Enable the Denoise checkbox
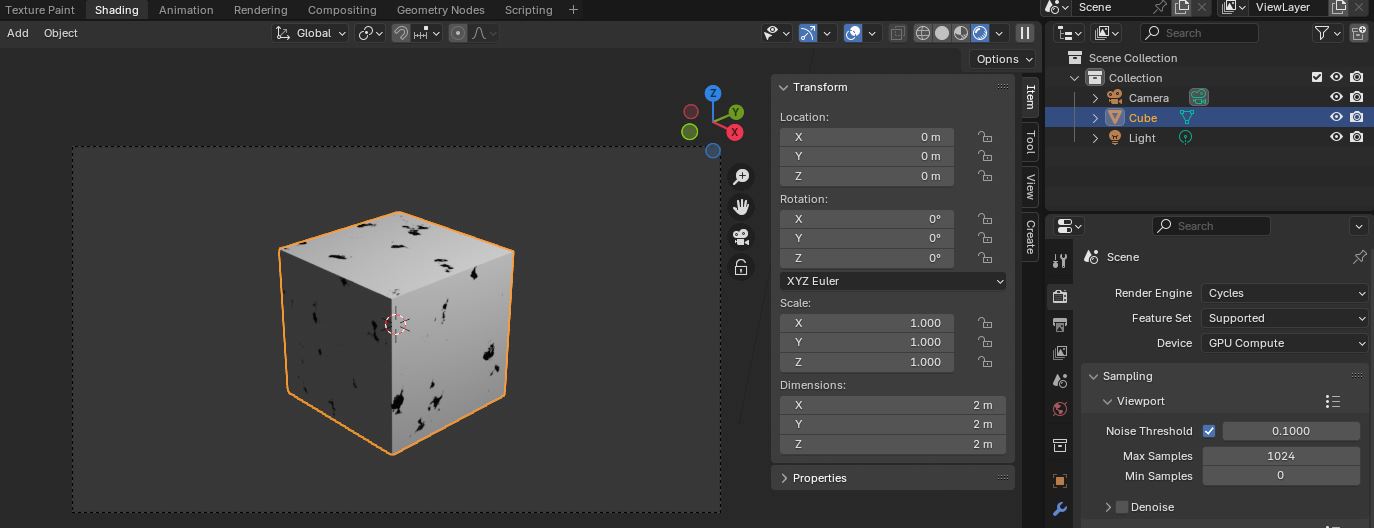The width and height of the screenshot is (1374, 528). 1122,507
